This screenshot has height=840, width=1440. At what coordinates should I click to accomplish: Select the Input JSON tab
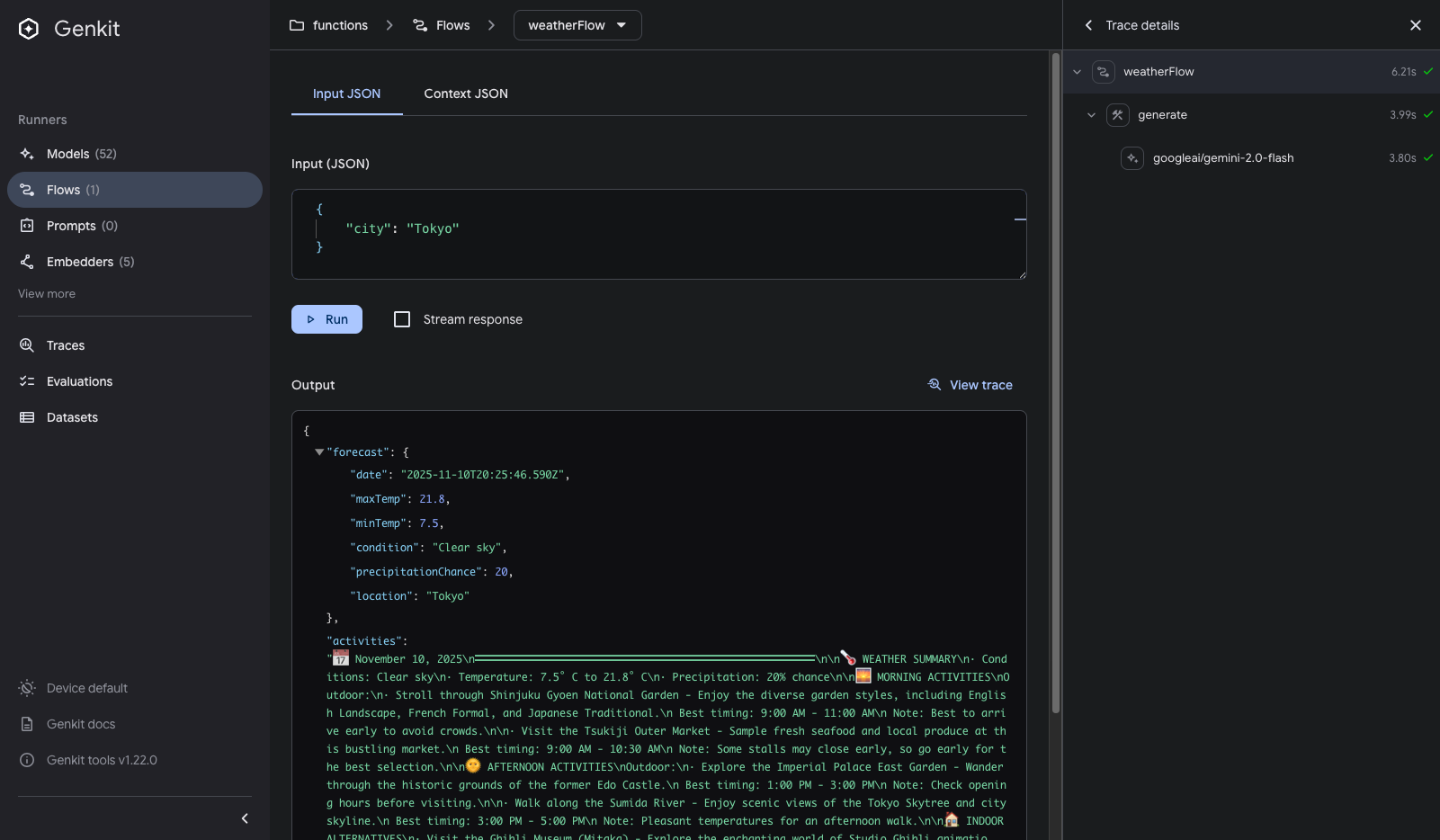click(x=346, y=94)
